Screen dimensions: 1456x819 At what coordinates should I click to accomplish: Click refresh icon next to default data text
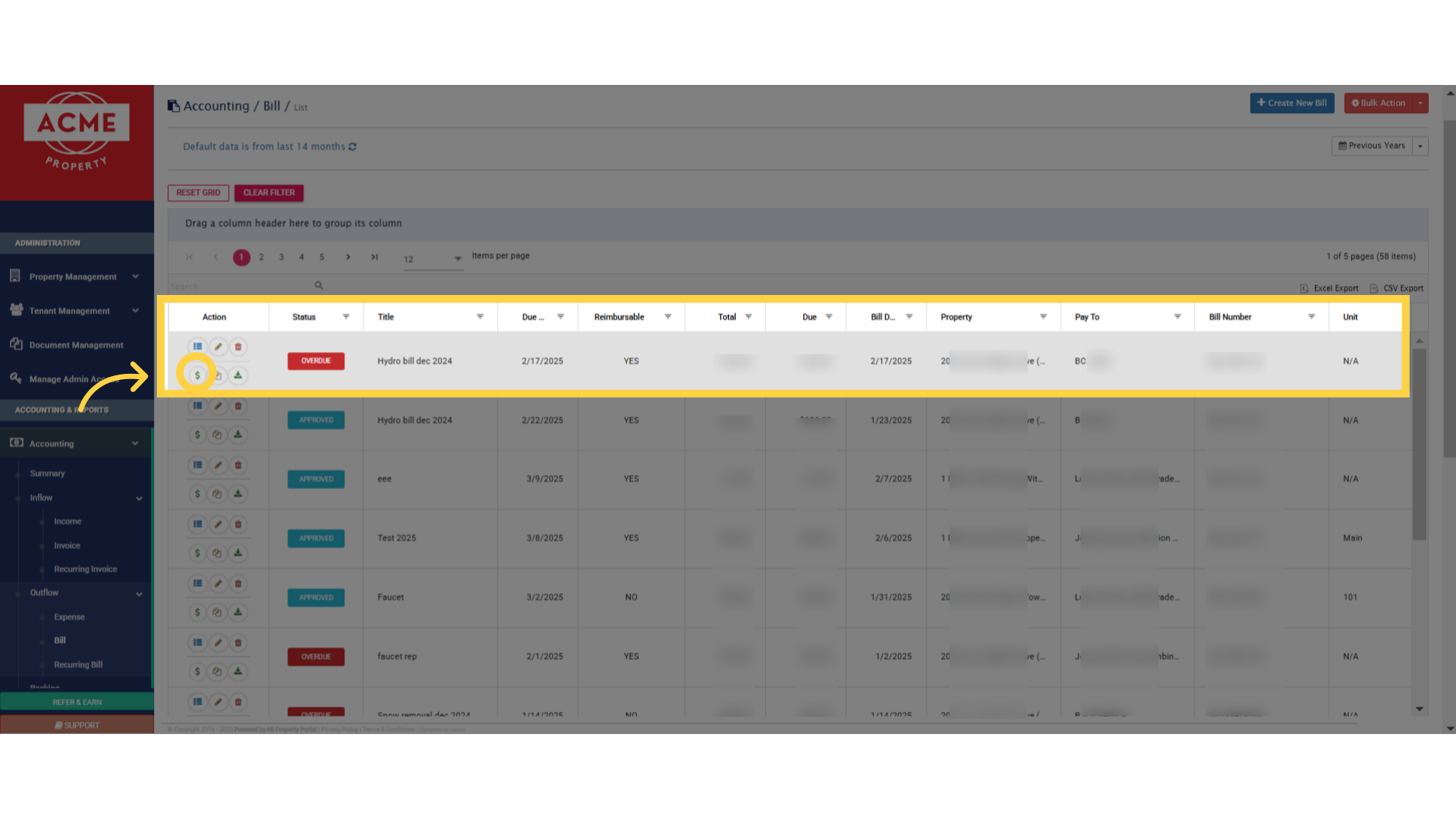click(x=353, y=147)
